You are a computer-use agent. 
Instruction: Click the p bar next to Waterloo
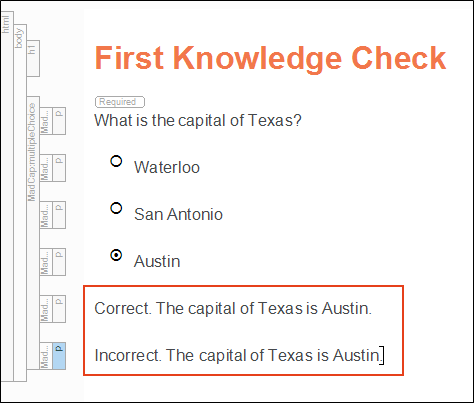pos(59,168)
